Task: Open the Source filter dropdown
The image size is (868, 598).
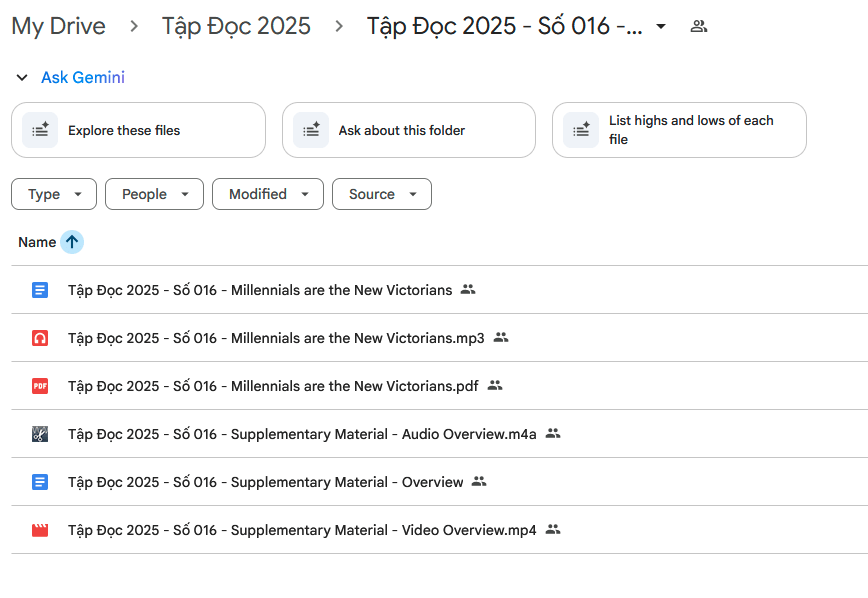Action: [381, 194]
